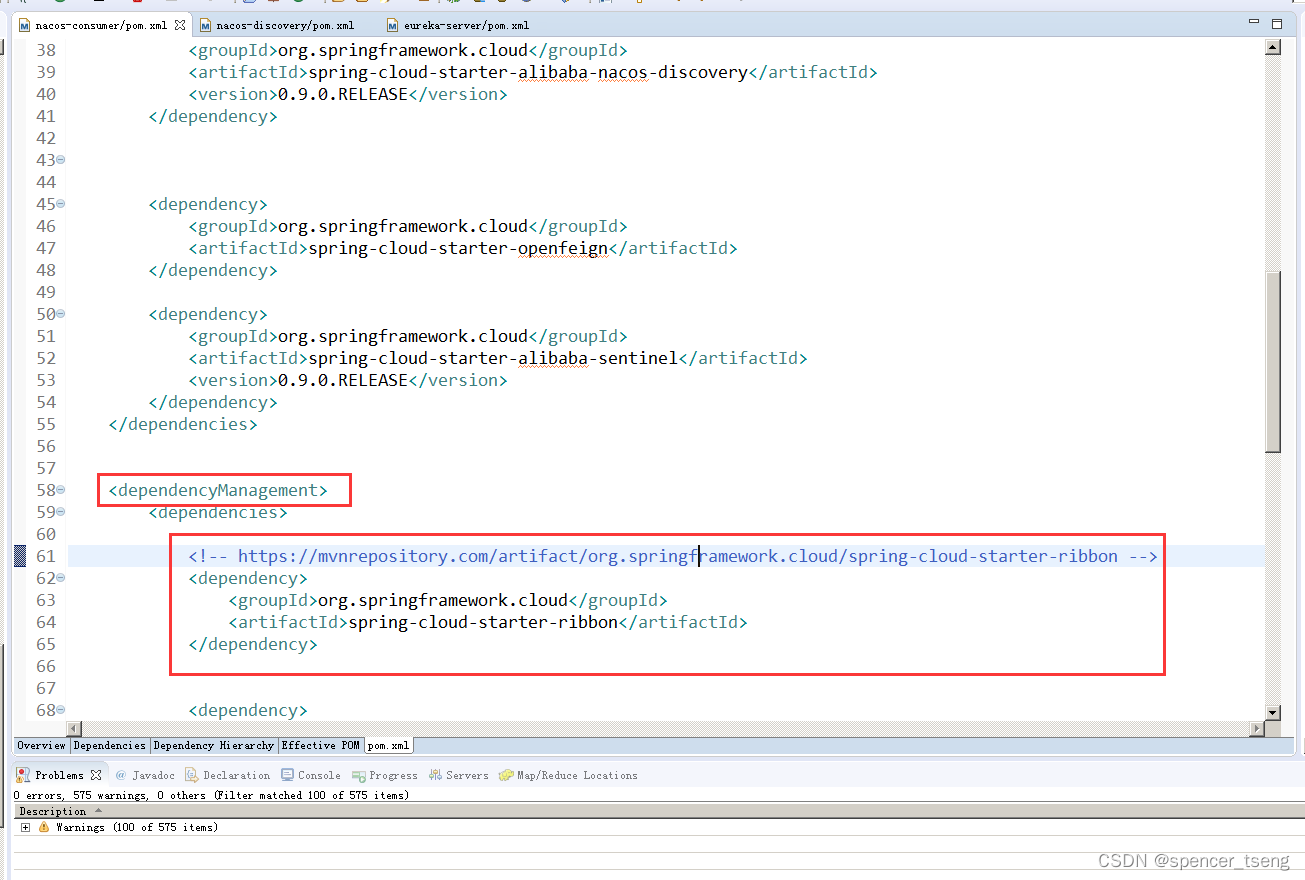Viewport: 1305px width, 880px height.
Task: Collapse the dependencyManagement fold at line 58
Action: click(x=61, y=490)
